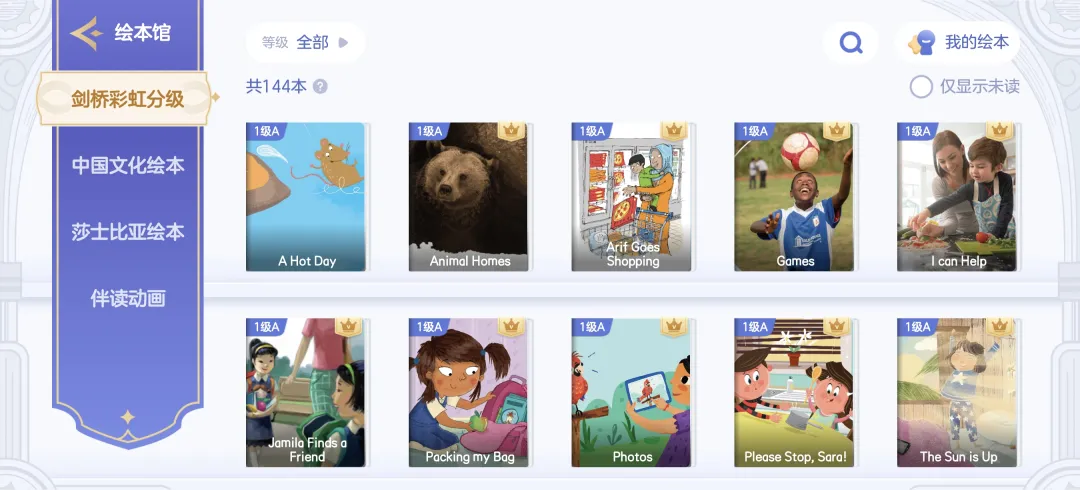
Task: Click the triangle arrow next to 全部
Action: pyautogui.click(x=344, y=43)
